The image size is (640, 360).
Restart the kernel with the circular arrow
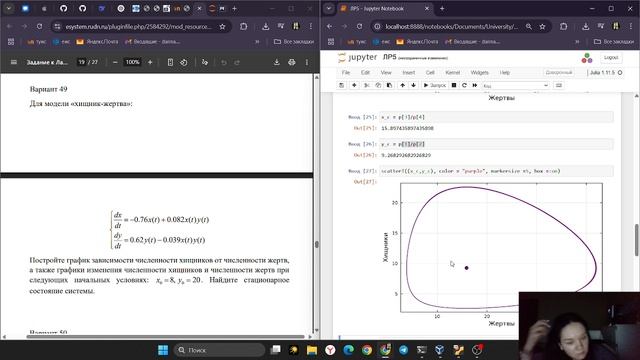click(x=464, y=85)
